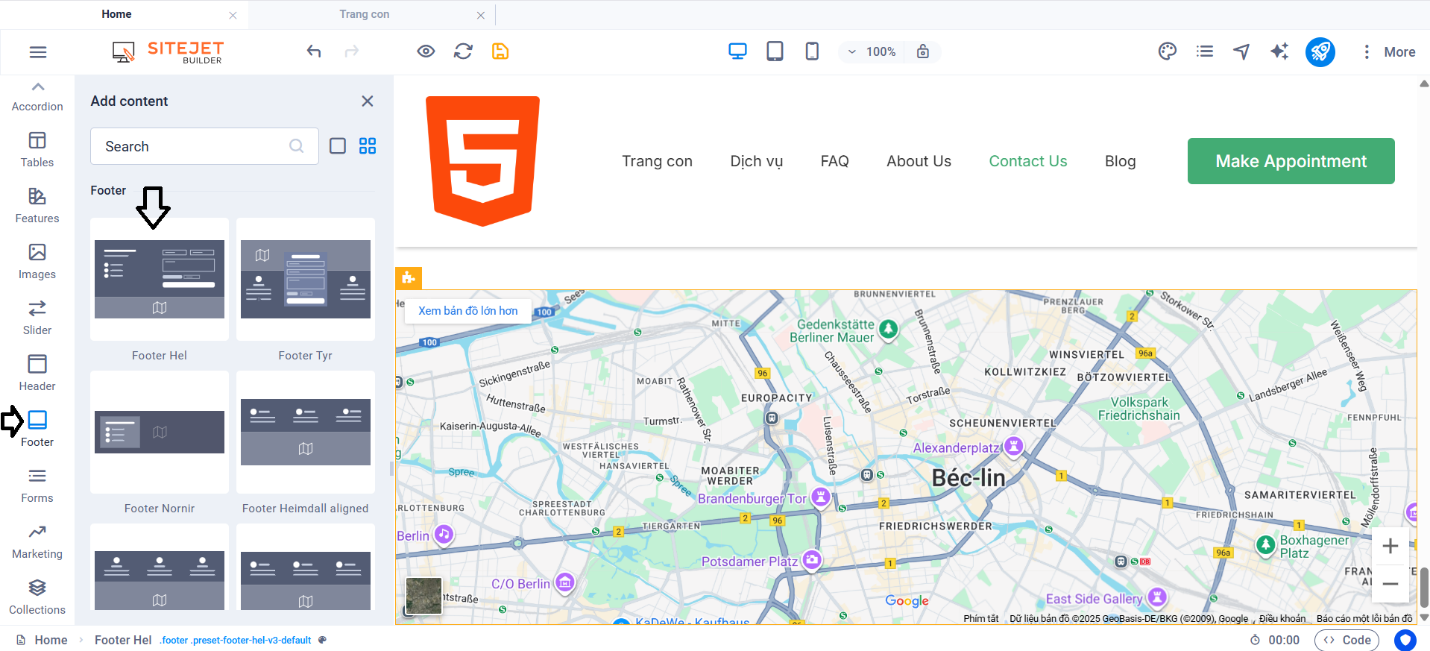Switch to the Trang con tab
The height and width of the screenshot is (651, 1430).
(x=365, y=14)
